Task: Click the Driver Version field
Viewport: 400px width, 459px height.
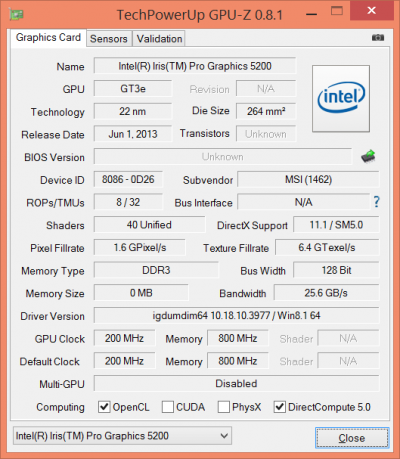Action: [x=236, y=315]
